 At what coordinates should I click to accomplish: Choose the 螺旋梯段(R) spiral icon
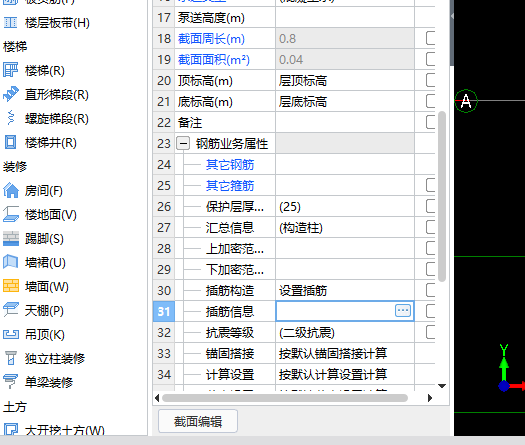pos(10,118)
